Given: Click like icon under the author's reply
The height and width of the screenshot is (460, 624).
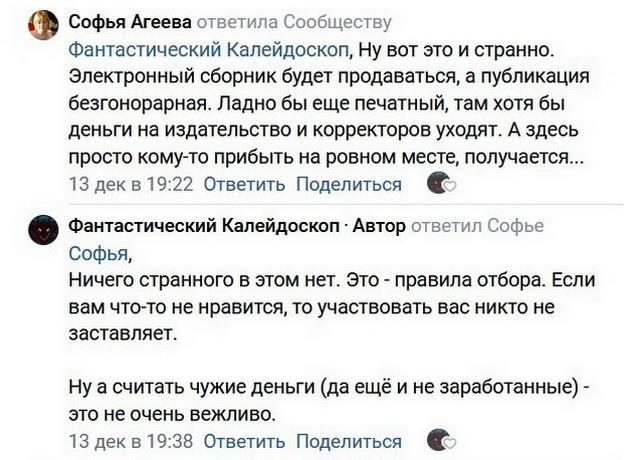Looking at the screenshot, I should 441,441.
